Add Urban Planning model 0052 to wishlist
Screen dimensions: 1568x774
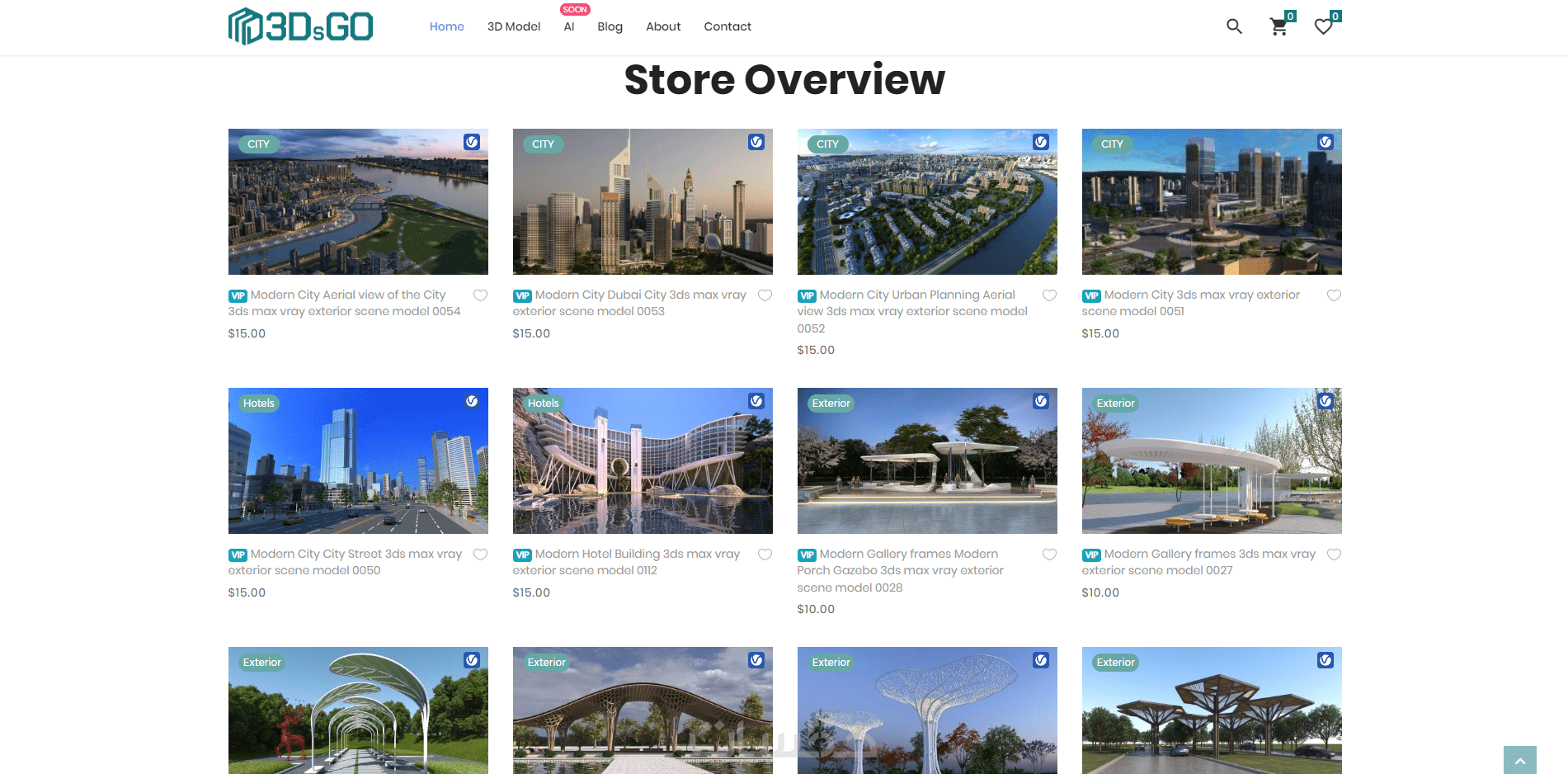point(1049,295)
